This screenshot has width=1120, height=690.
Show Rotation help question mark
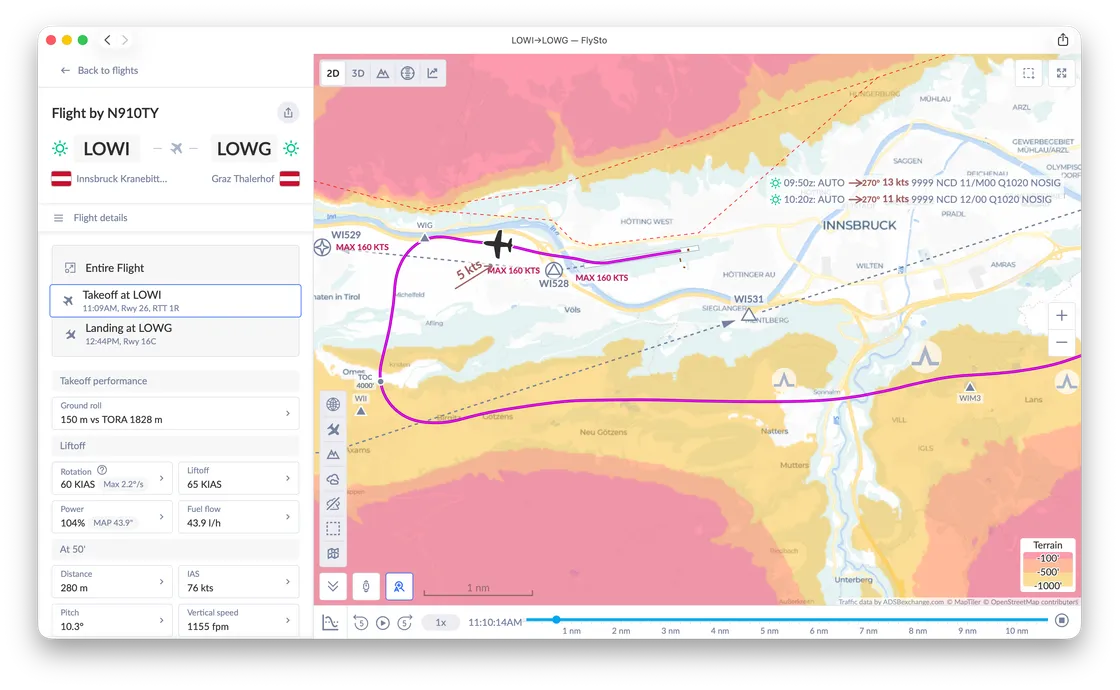pos(102,470)
